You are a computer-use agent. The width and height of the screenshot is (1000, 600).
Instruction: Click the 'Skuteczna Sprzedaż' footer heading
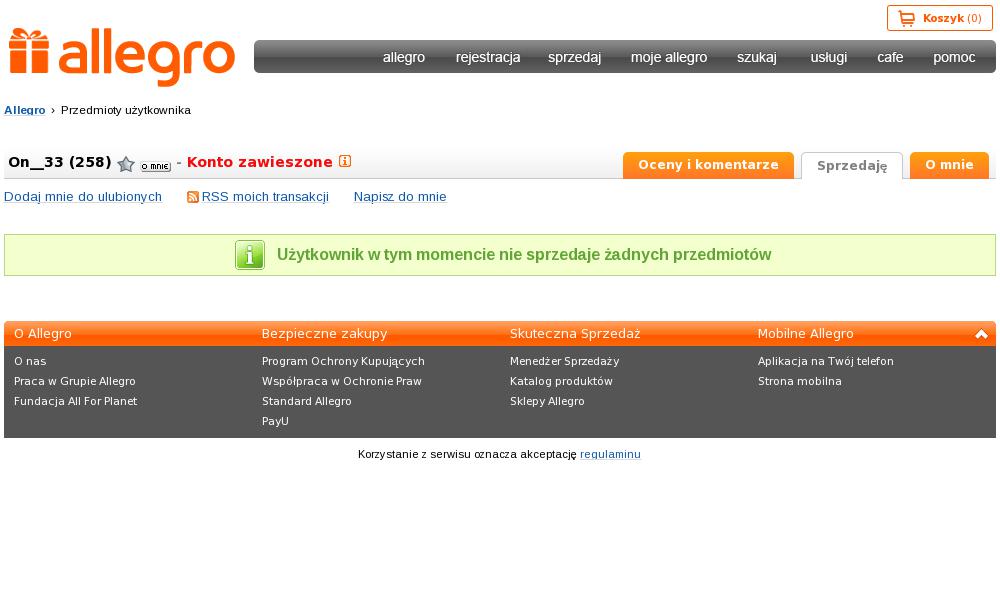tap(575, 333)
